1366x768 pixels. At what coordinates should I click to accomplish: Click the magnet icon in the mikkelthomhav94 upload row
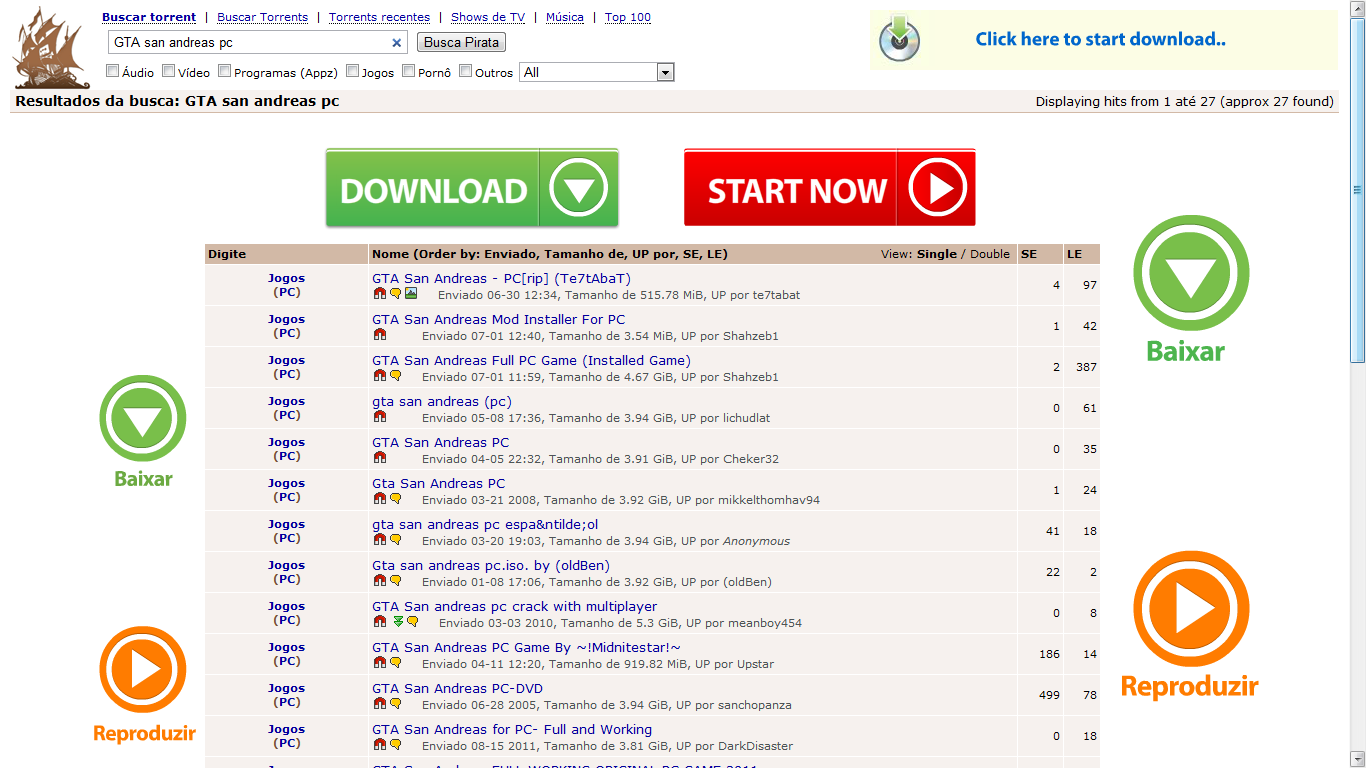point(379,499)
